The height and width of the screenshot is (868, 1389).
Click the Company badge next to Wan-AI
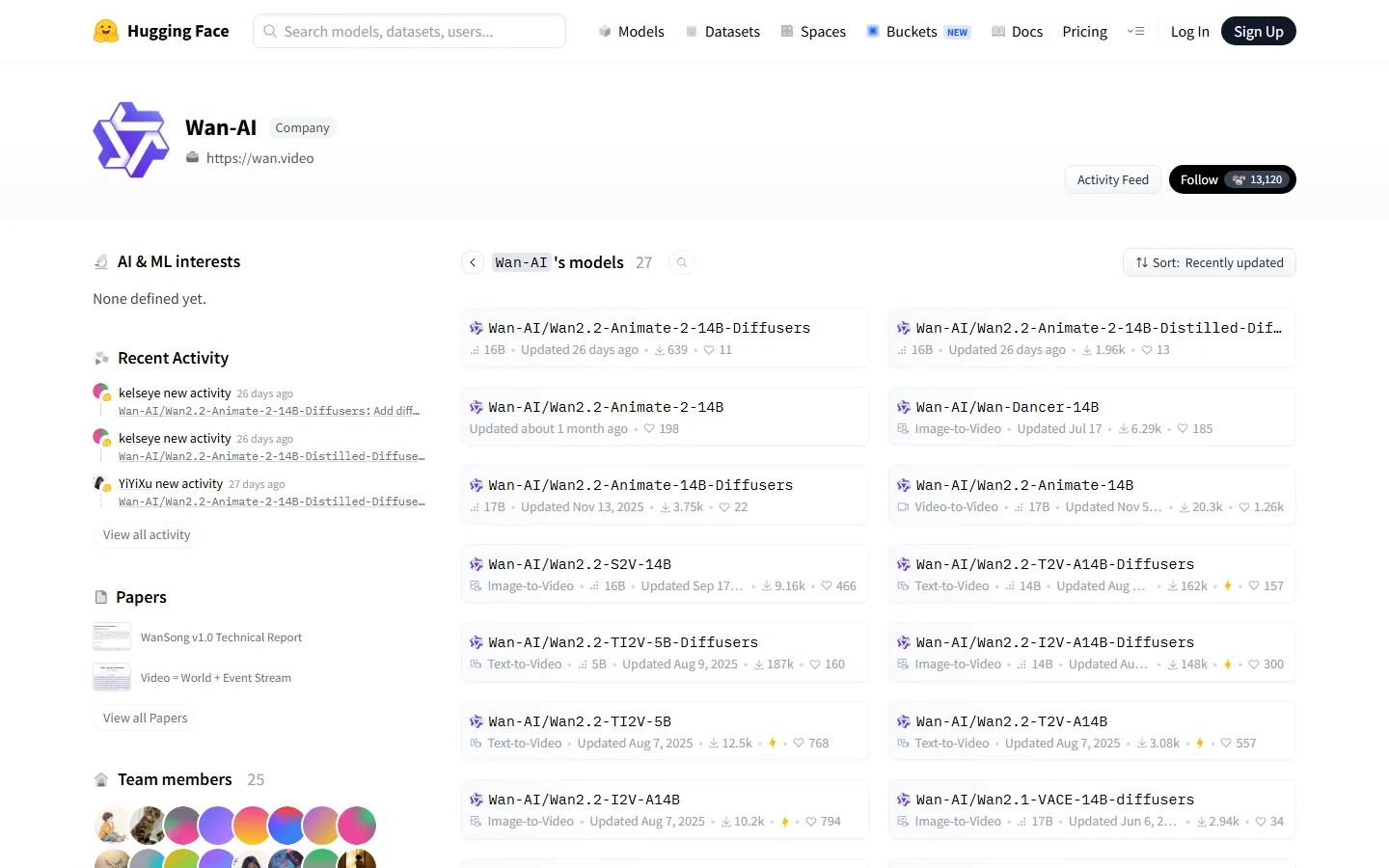coord(302,127)
